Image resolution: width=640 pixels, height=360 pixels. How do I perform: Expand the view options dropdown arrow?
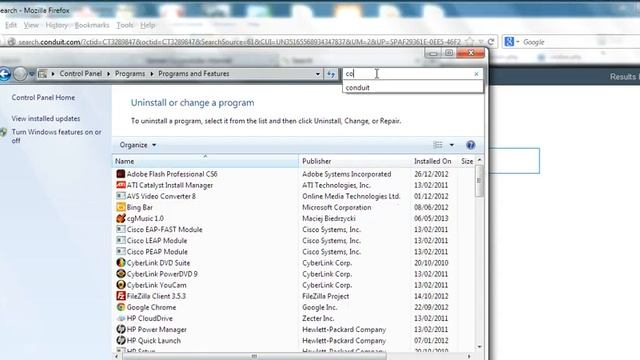[451, 145]
